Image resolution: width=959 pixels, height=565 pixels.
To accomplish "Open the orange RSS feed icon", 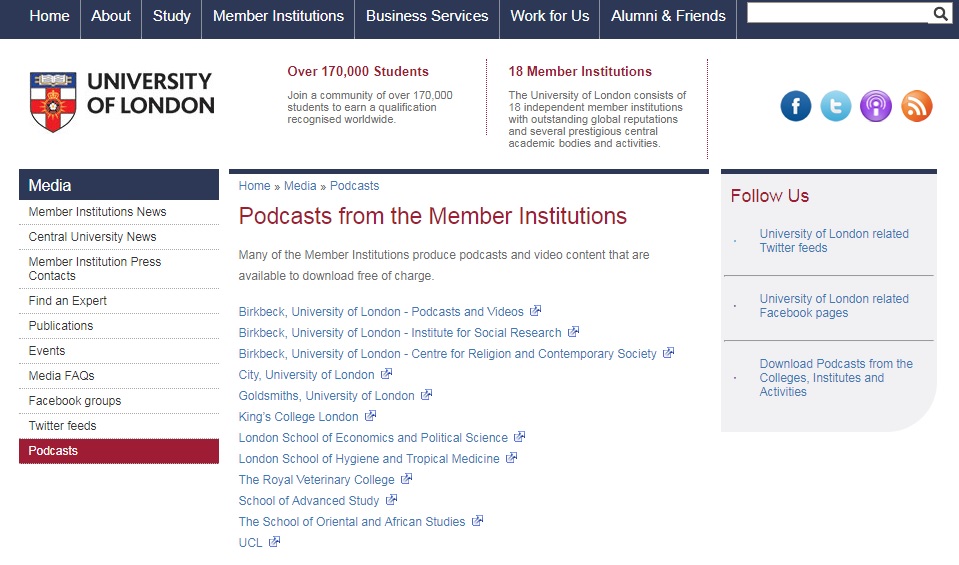I will pos(916,105).
